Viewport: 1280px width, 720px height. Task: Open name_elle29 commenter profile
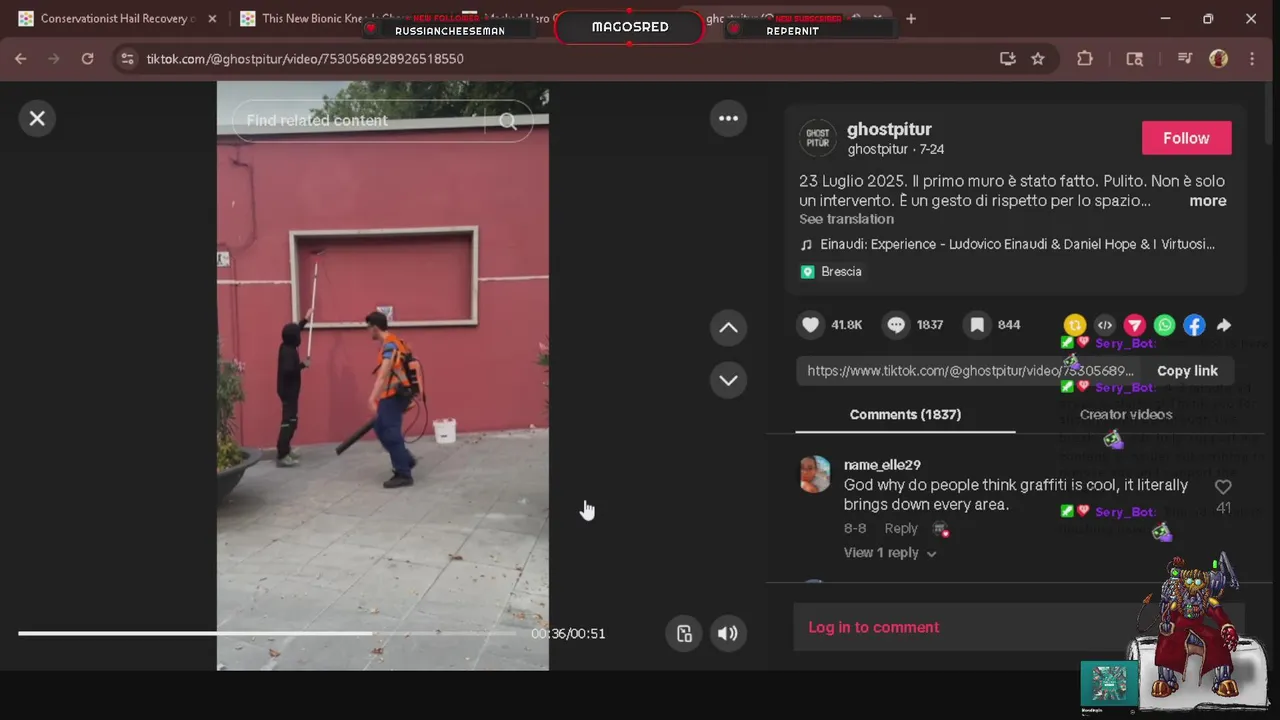point(882,465)
